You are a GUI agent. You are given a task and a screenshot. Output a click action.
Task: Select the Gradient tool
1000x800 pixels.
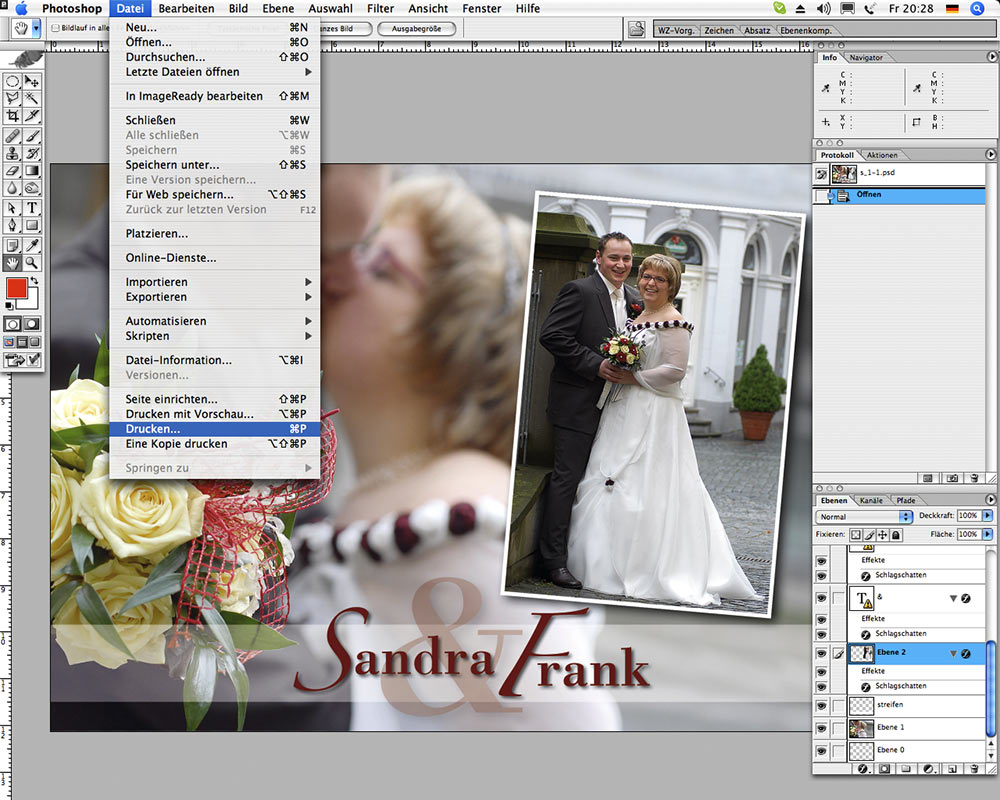[x=32, y=171]
